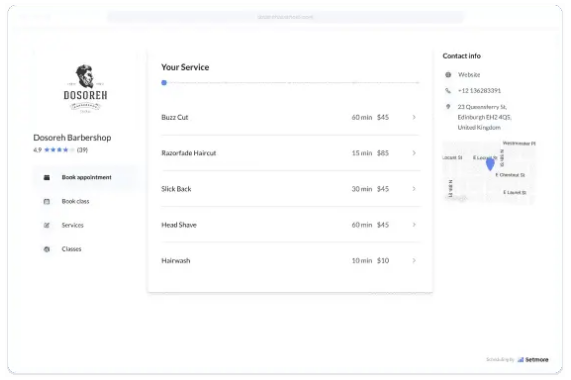Select the Buzz Cut service
Image resolution: width=571 pixels, height=380 pixels.
(290, 117)
